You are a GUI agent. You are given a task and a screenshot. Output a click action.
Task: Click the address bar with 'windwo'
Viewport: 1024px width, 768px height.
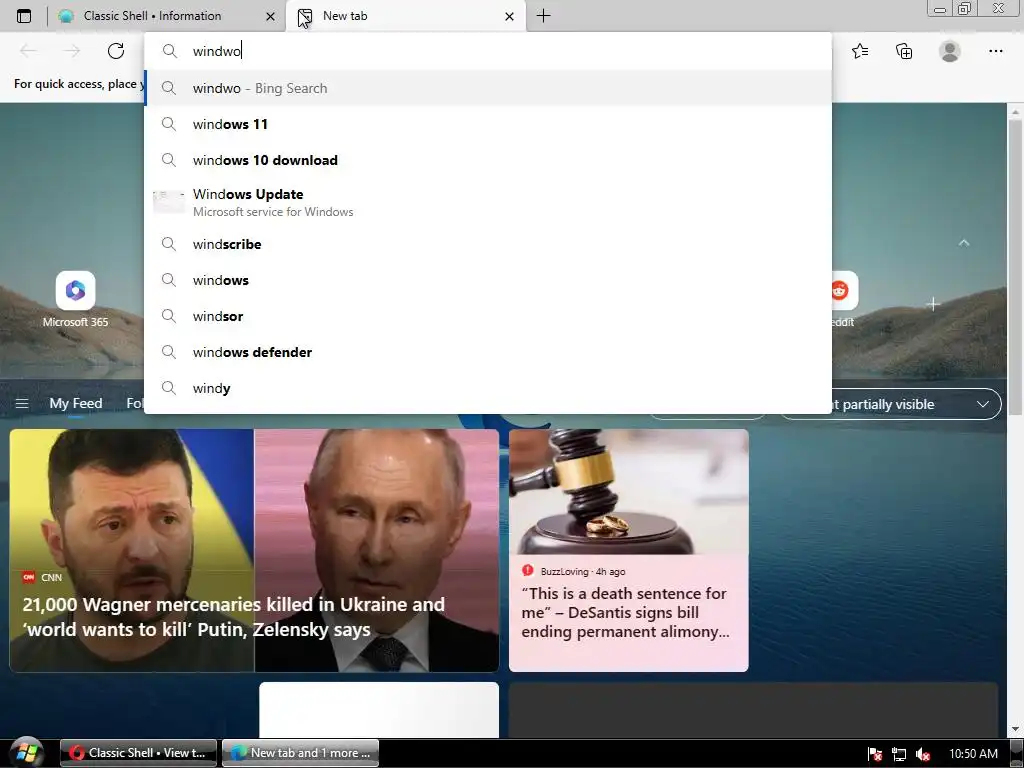point(488,51)
